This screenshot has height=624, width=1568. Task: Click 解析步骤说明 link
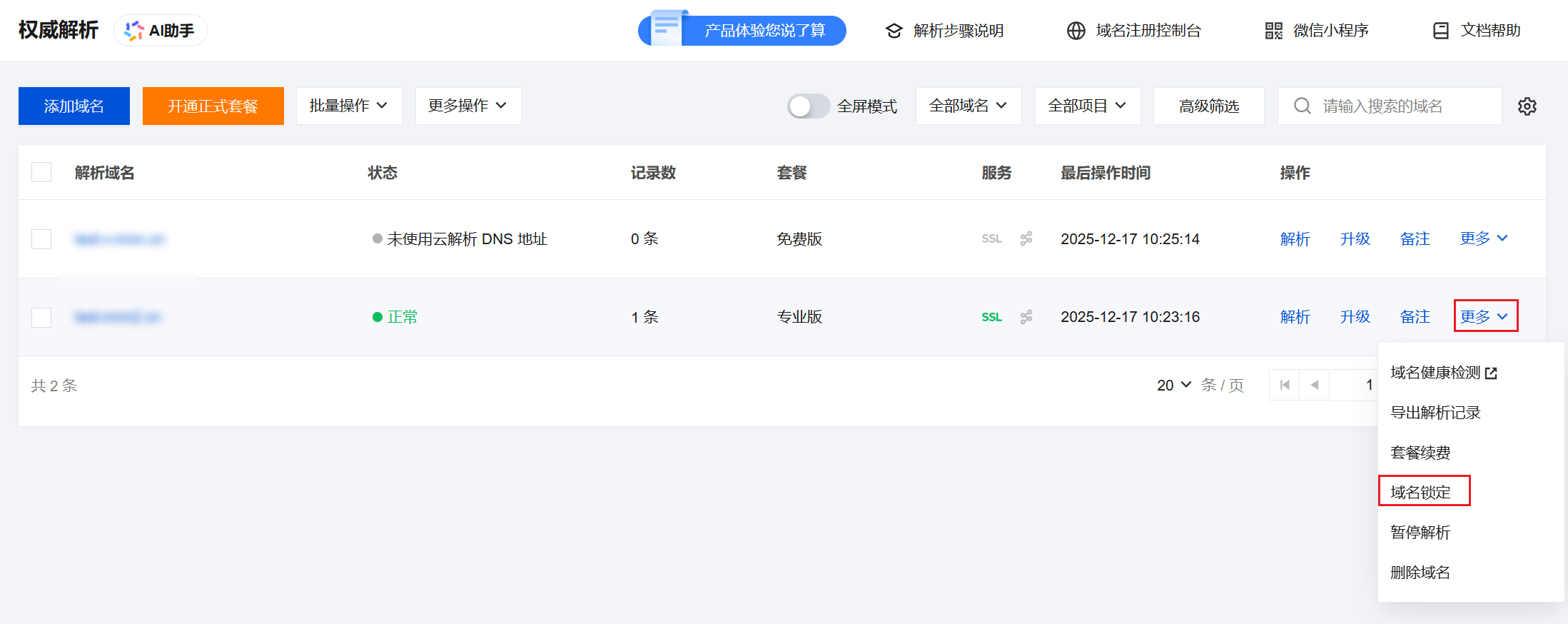point(958,31)
